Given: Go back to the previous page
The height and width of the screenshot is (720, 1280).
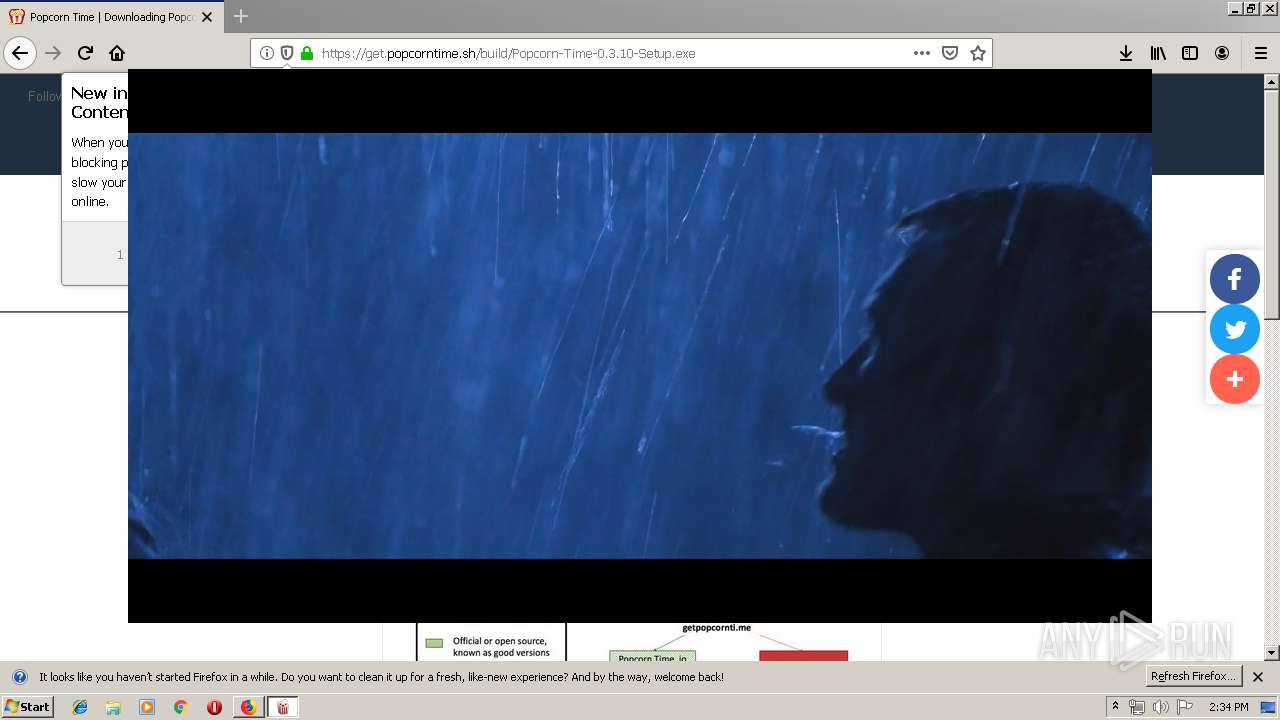Looking at the screenshot, I should [20, 53].
